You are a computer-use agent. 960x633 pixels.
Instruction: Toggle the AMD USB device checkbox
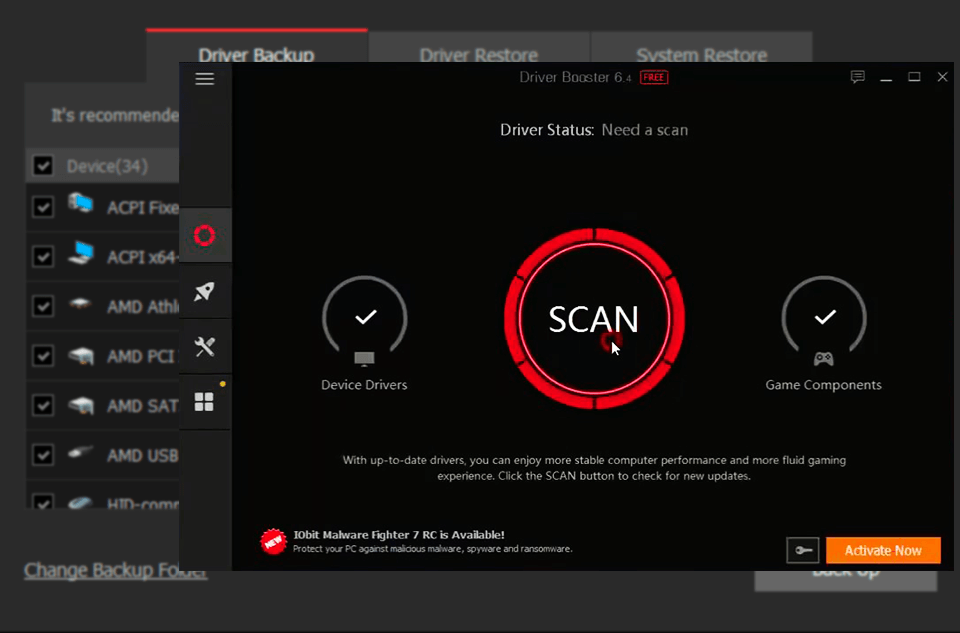click(43, 454)
